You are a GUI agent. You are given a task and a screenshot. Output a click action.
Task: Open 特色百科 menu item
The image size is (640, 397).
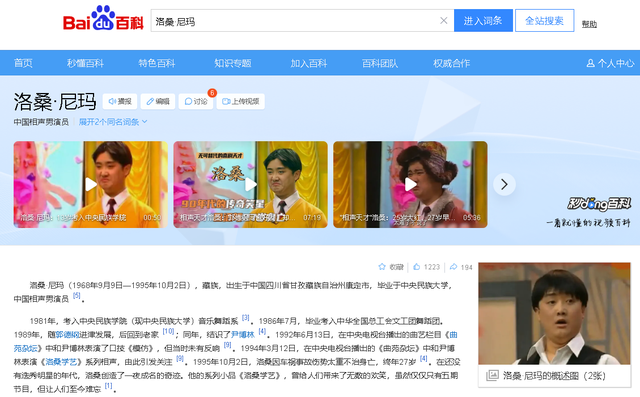click(x=157, y=63)
